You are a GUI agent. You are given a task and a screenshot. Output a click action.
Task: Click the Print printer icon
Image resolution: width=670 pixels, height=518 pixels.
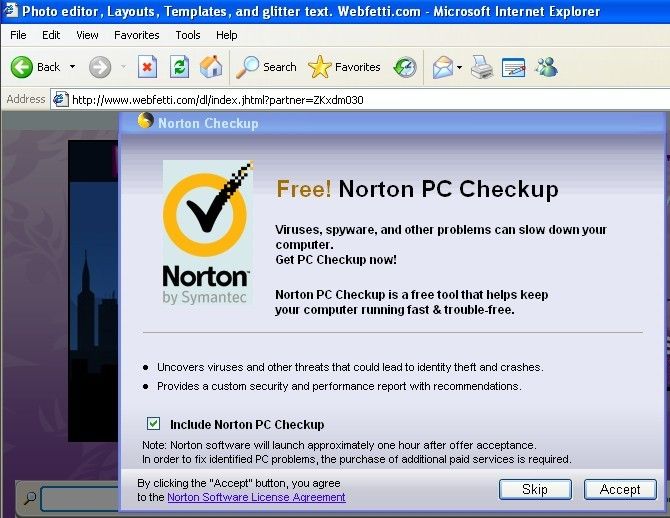click(482, 67)
